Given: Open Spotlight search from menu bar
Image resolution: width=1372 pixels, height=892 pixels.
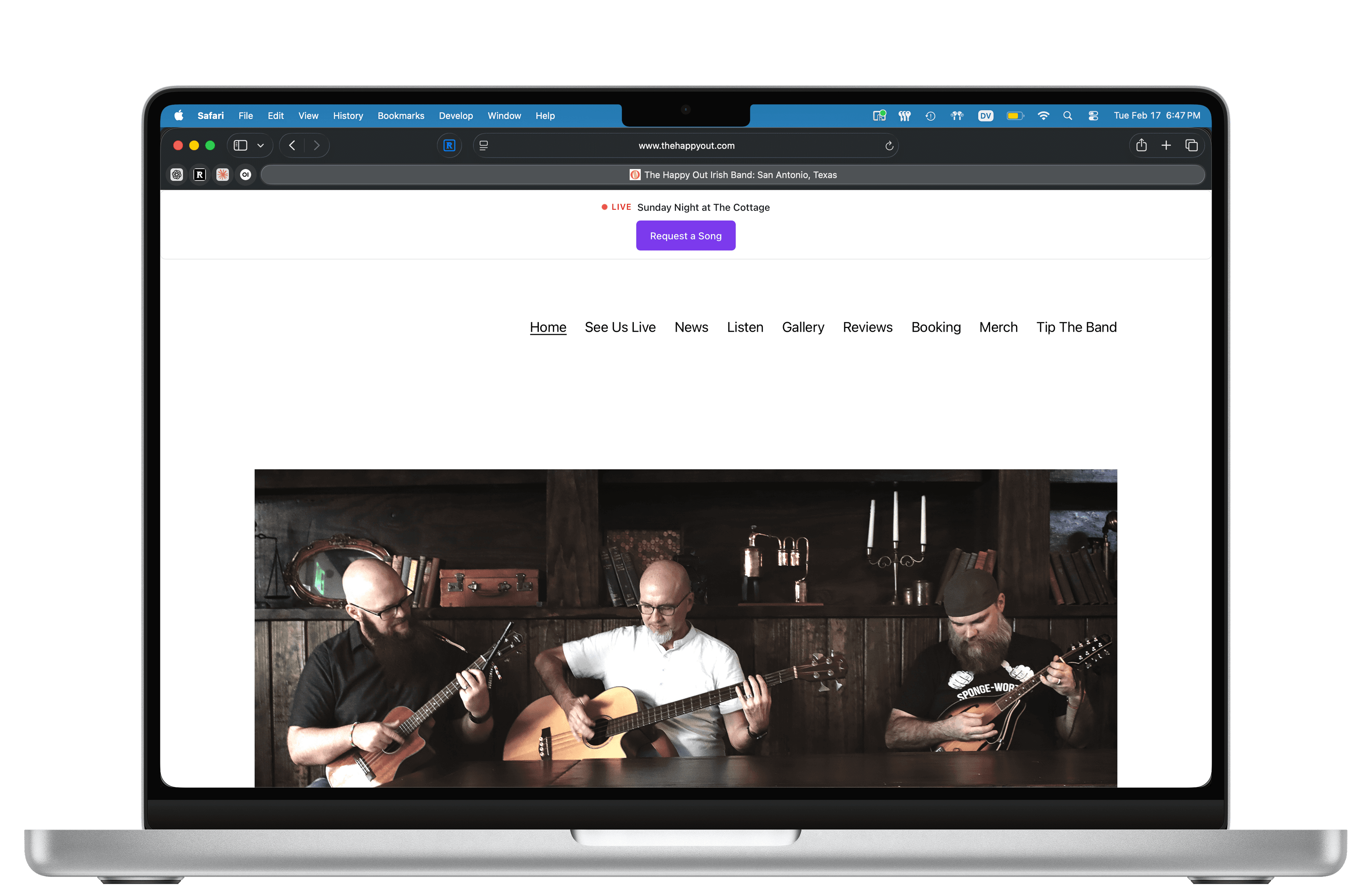Looking at the screenshot, I should click(x=1068, y=115).
